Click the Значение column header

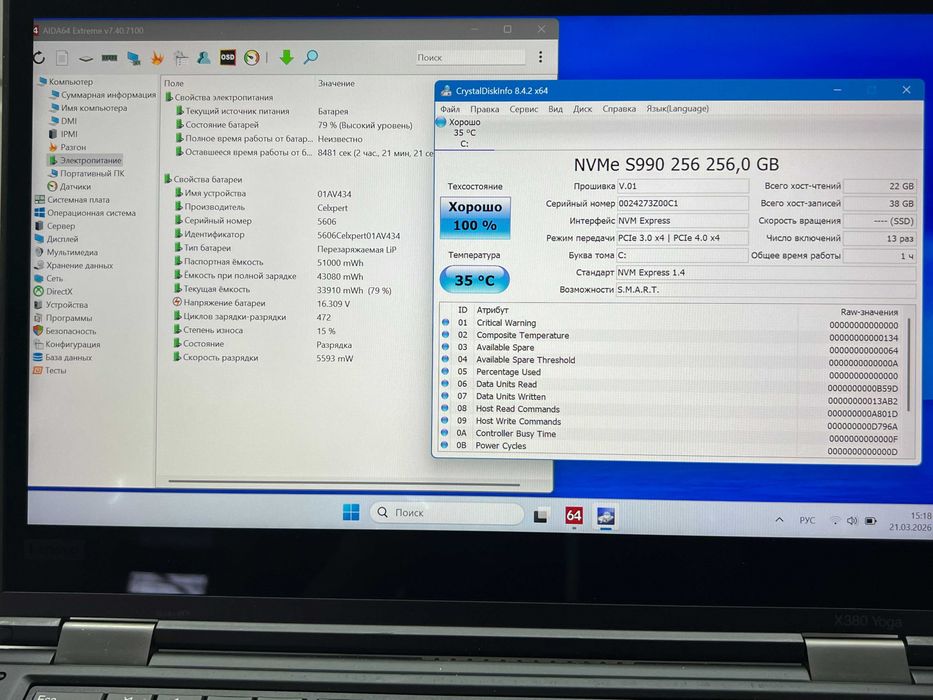pos(336,83)
